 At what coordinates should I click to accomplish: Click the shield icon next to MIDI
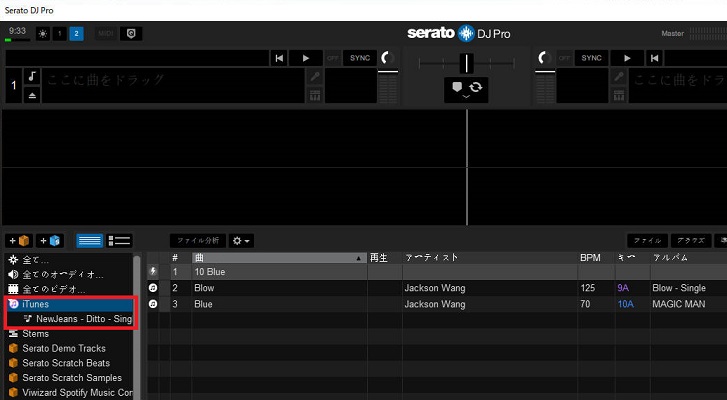coord(131,34)
